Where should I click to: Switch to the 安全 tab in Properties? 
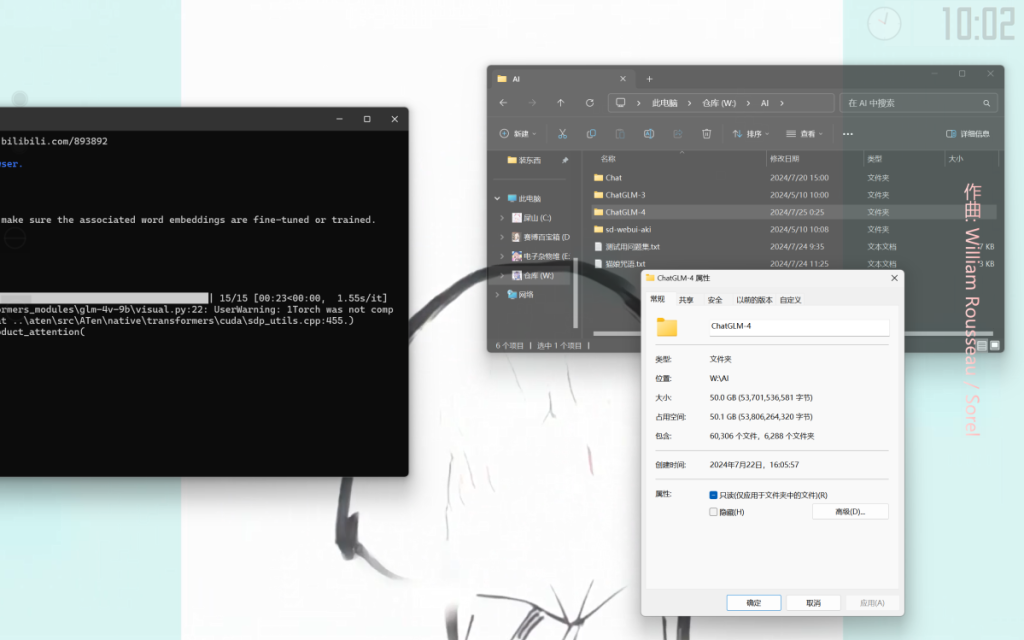coord(715,300)
